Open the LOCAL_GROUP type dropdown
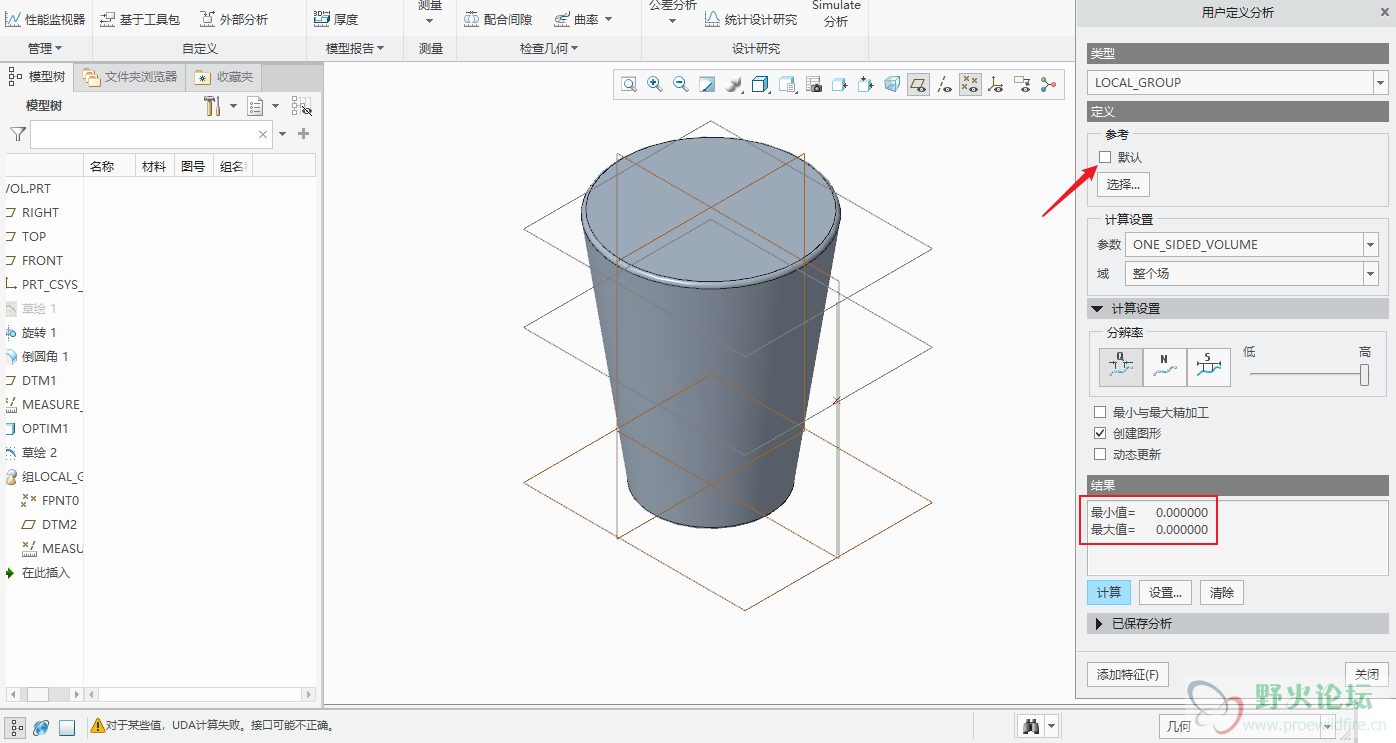 pos(1380,82)
